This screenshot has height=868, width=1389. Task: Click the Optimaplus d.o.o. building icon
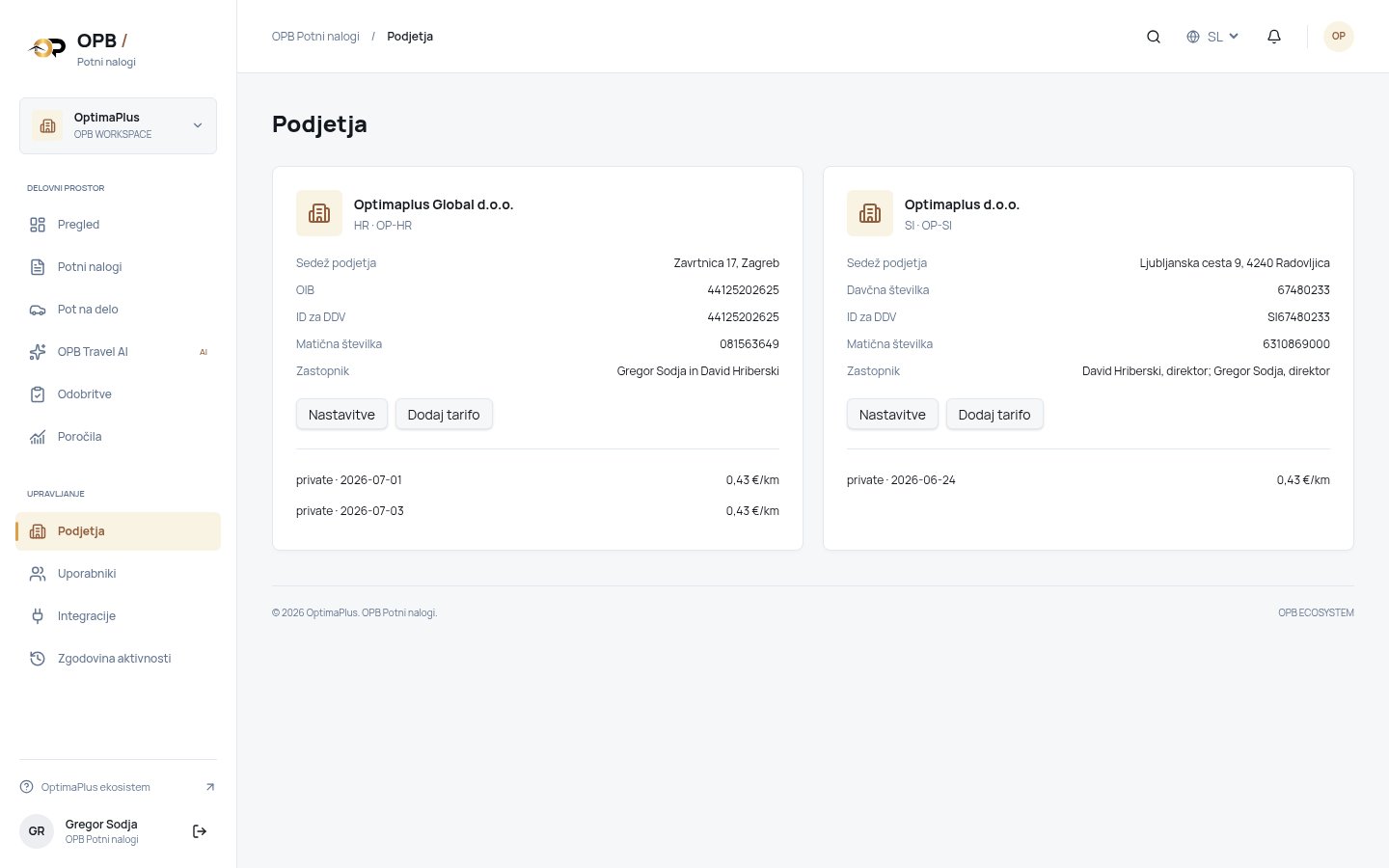click(870, 213)
